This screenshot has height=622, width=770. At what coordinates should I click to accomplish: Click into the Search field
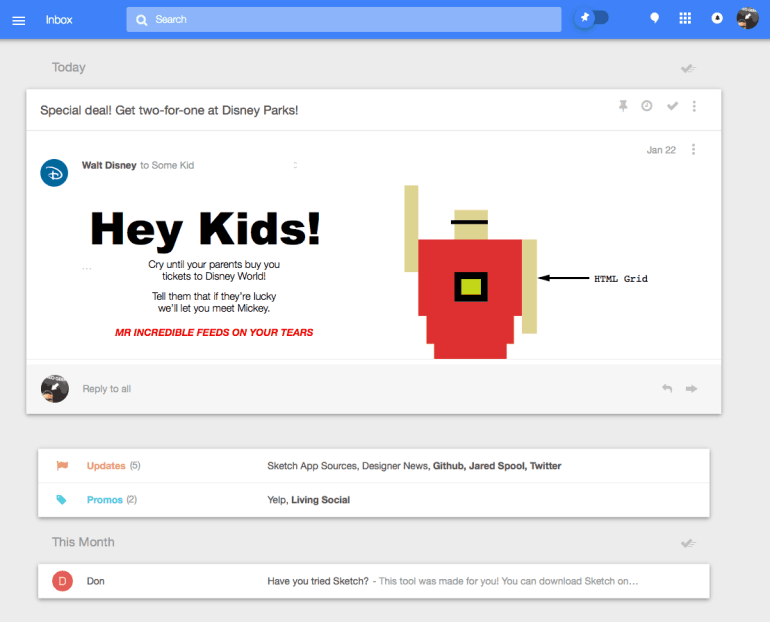tap(344, 20)
